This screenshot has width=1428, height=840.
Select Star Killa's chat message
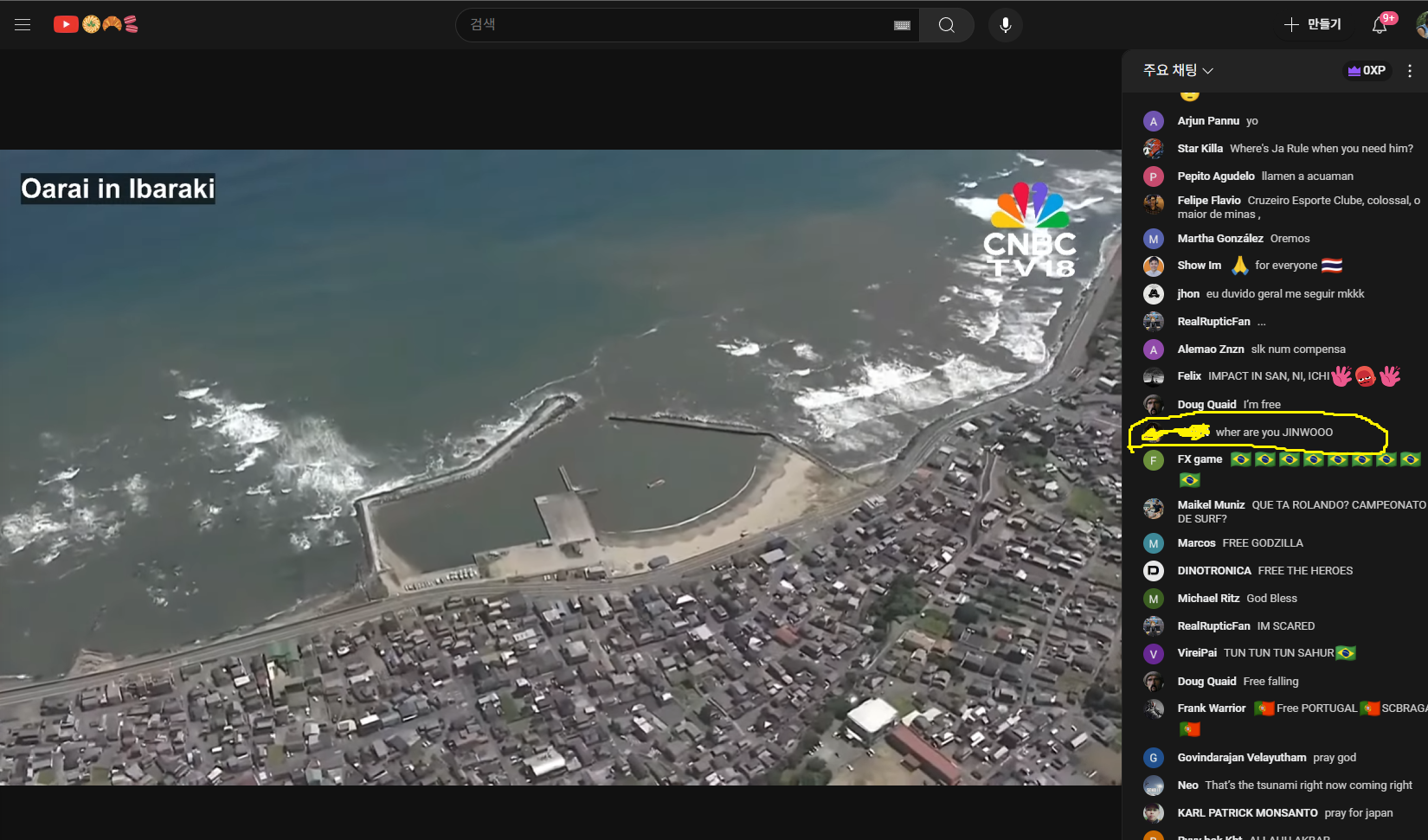point(1322,149)
